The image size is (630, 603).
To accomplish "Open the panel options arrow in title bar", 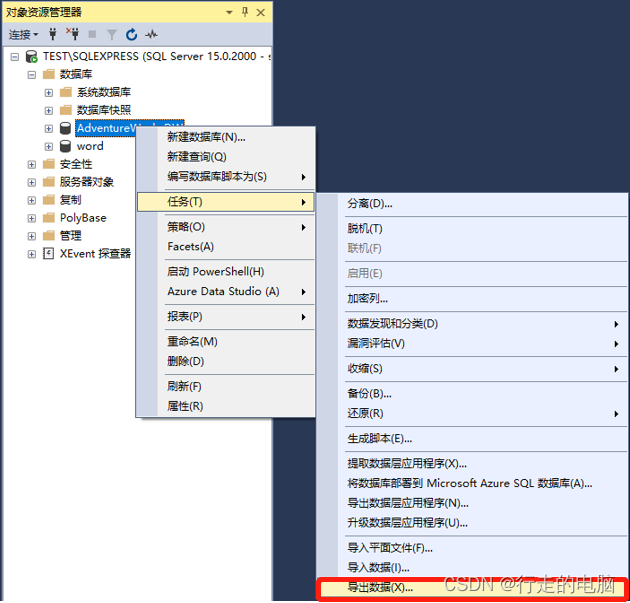I will (x=229, y=12).
